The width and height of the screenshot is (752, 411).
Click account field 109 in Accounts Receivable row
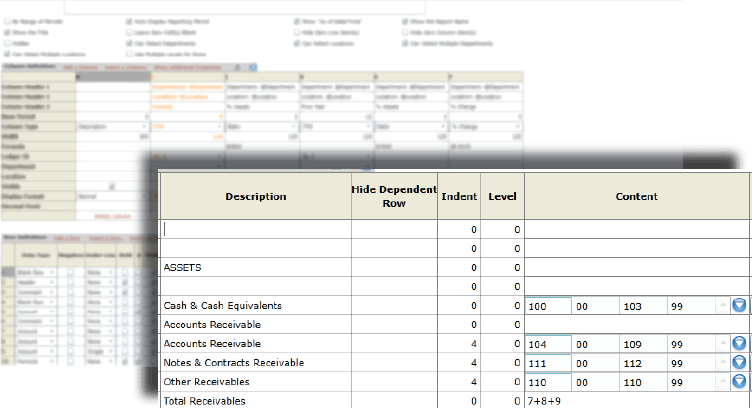coord(643,344)
